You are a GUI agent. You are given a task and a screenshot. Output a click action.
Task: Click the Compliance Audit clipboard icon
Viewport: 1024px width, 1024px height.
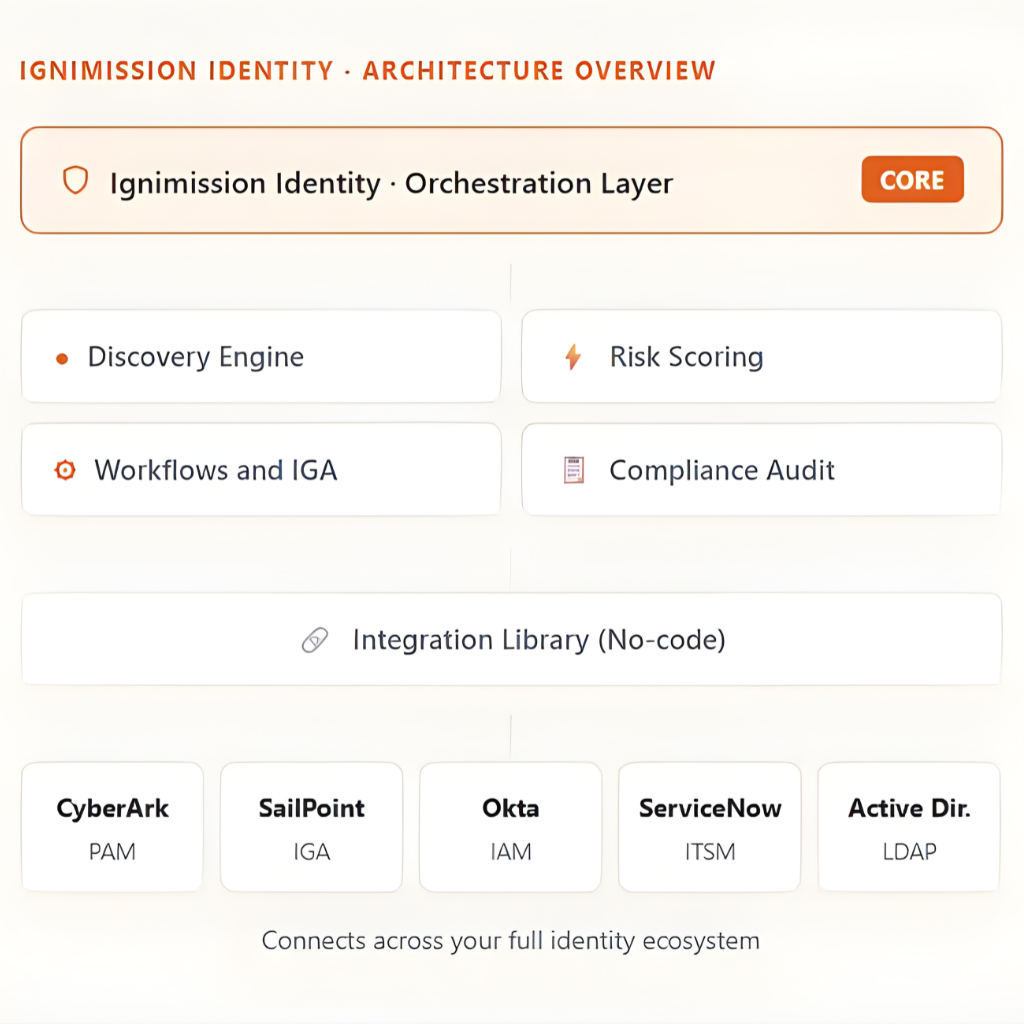tap(573, 470)
